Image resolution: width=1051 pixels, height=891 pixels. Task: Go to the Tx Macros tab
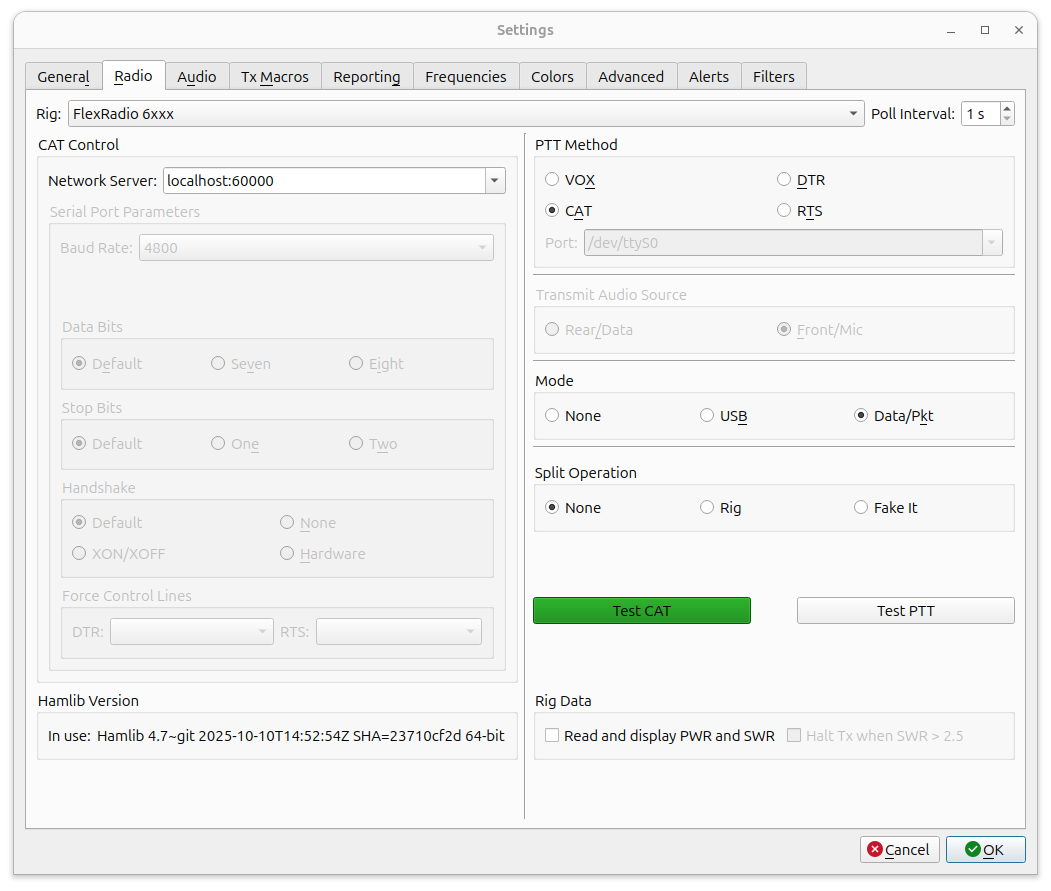tap(275, 77)
